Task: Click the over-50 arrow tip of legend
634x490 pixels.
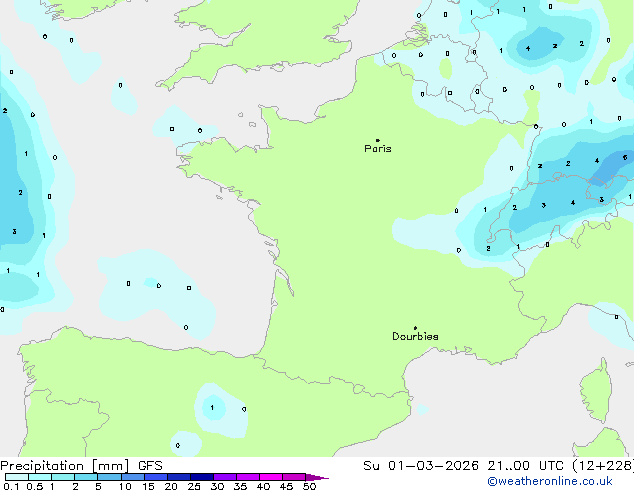Action: pos(317,477)
